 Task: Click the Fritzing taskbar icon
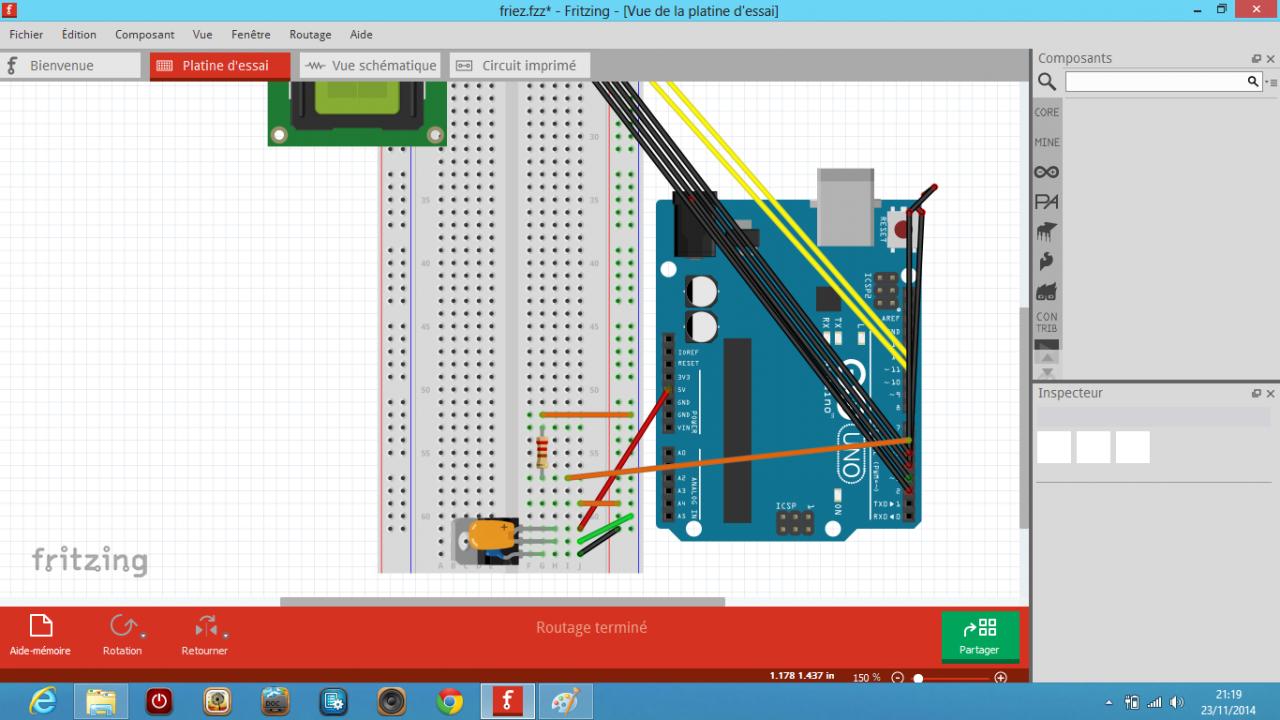tap(507, 702)
